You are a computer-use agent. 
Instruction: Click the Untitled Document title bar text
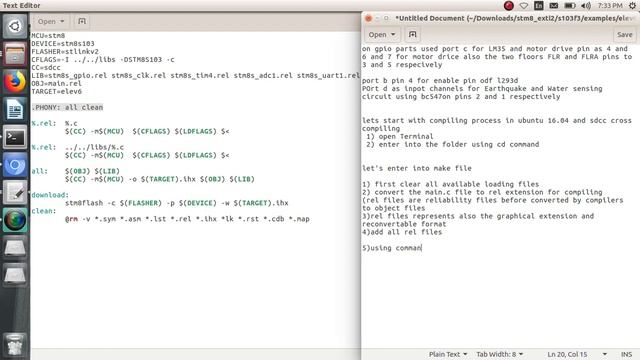pos(514,18)
